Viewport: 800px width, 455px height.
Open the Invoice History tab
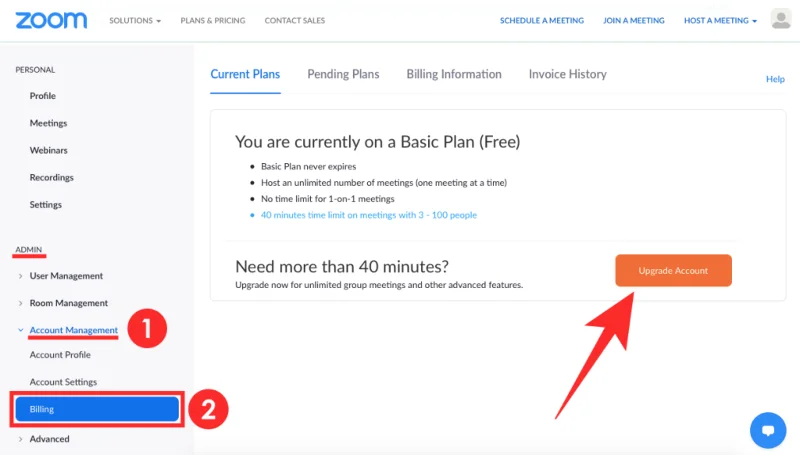[x=567, y=74]
